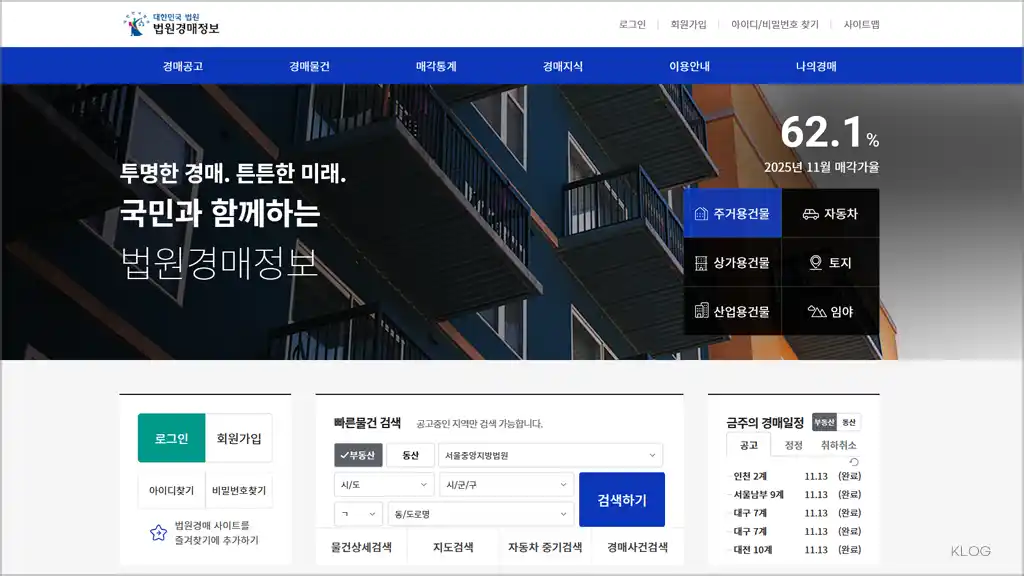Click the refresh icon in 금주의 경매일정
Image resolution: width=1024 pixels, height=576 pixels.
click(854, 461)
